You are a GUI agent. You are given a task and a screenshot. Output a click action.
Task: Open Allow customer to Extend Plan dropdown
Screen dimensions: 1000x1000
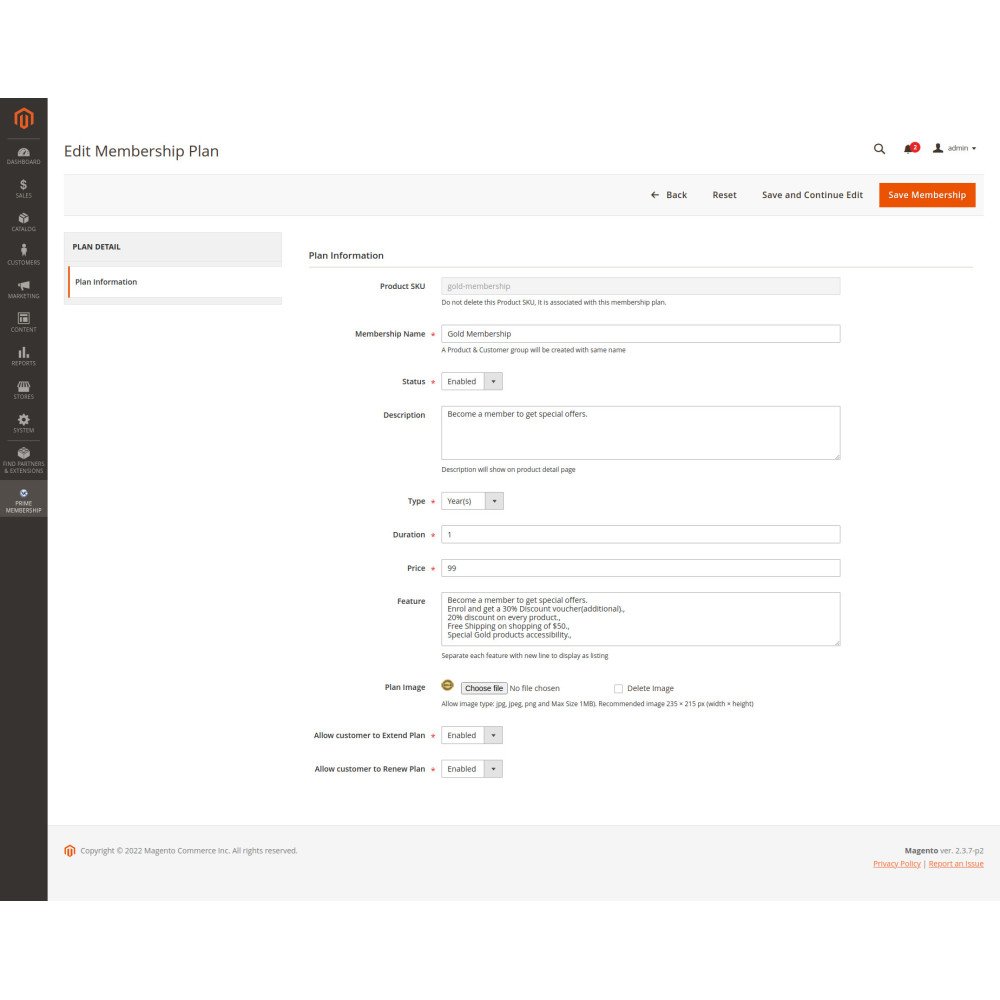472,735
